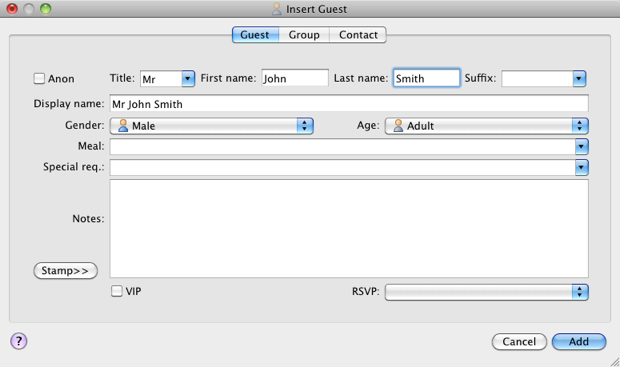Click into the Display name field
620x367 pixels.
(x=349, y=104)
